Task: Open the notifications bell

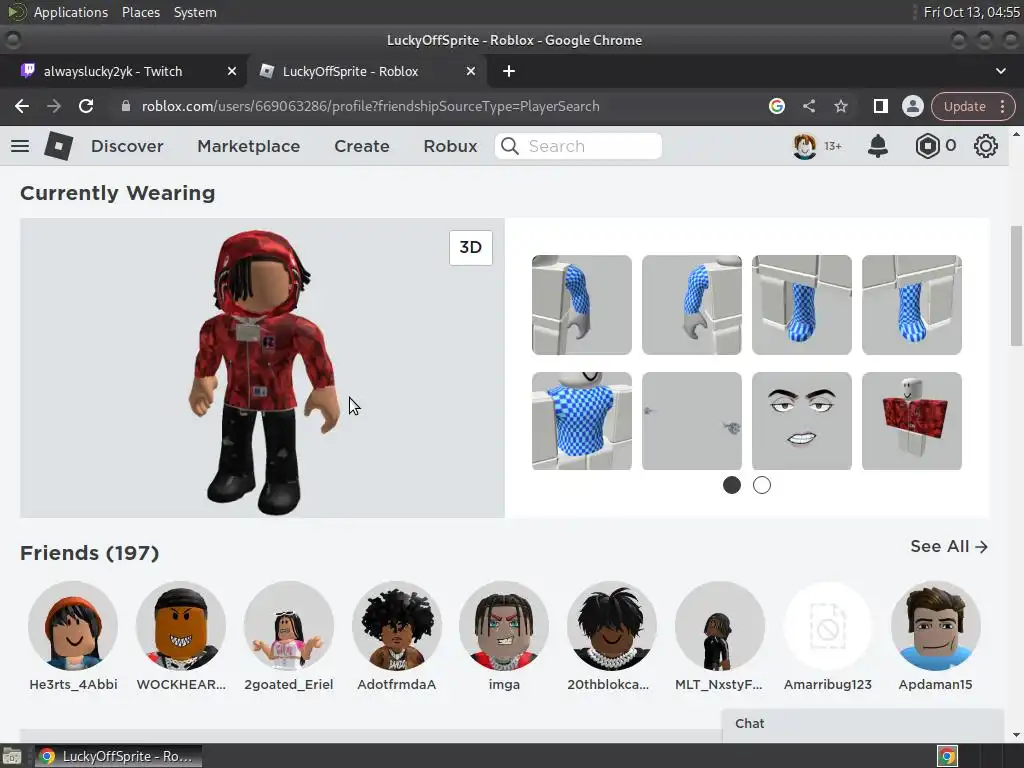Action: click(878, 146)
